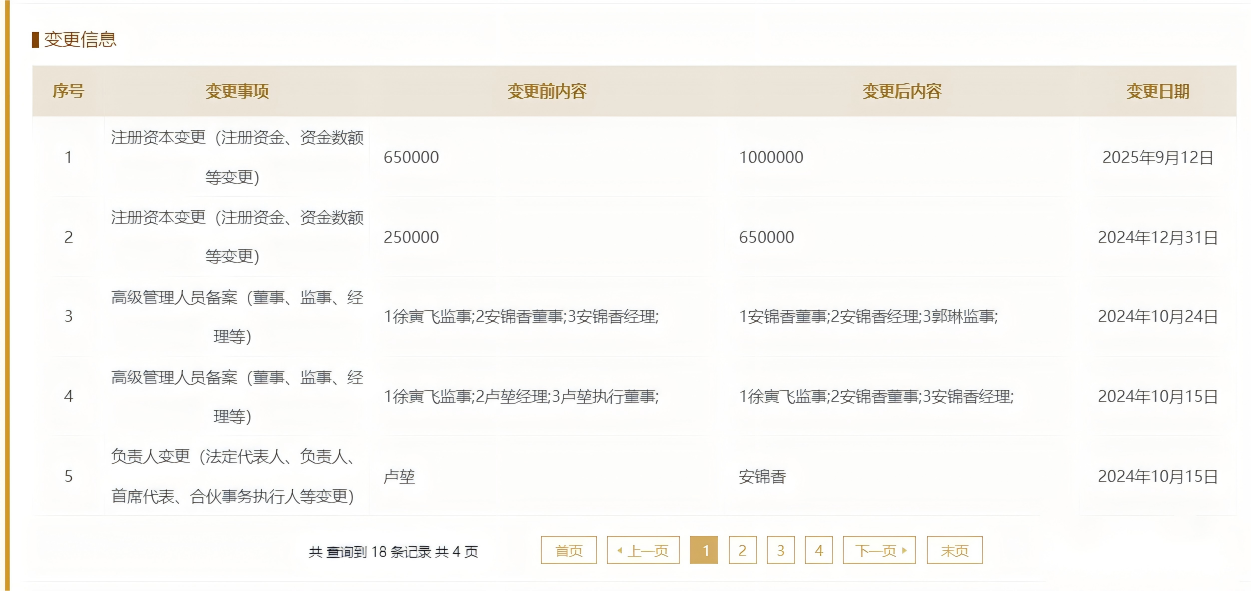Viewport: 1251px width, 591px height.
Task: Click the 变更事项 column header
Action: [237, 92]
